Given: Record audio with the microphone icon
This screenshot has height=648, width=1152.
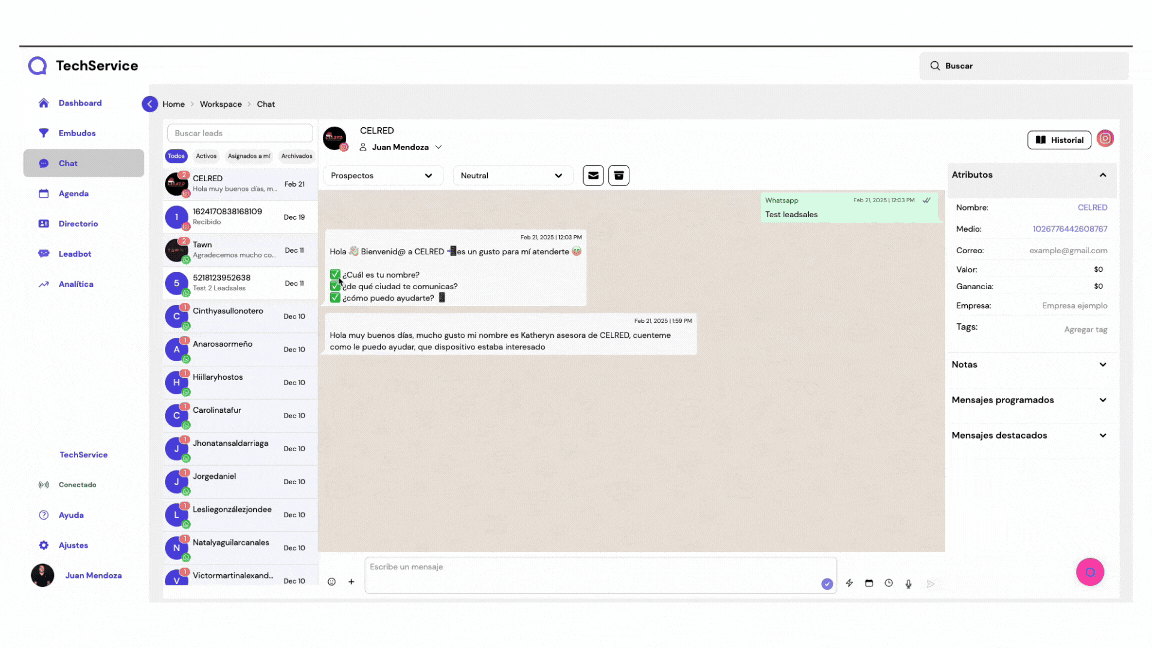Looking at the screenshot, I should click(x=908, y=583).
